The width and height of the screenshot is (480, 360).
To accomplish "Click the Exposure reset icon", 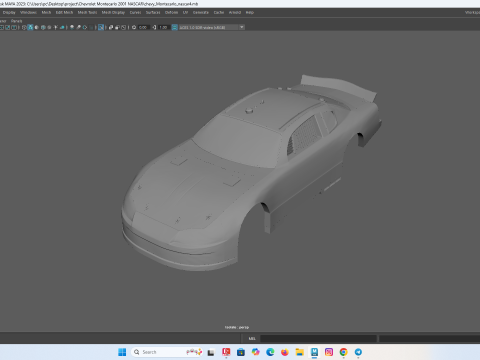I will tap(134, 27).
